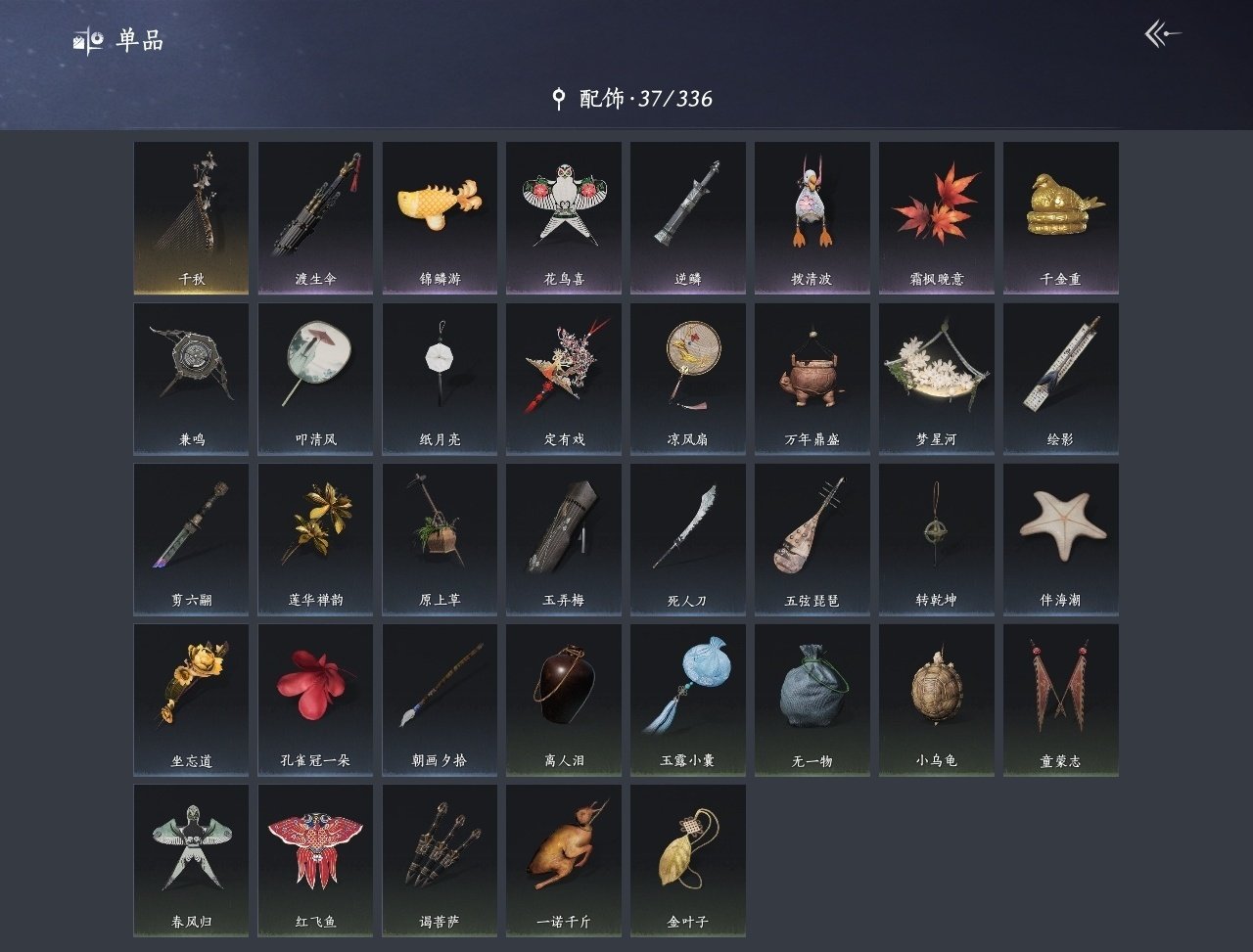Select the 渡生伞 umbrella item

coord(315,218)
